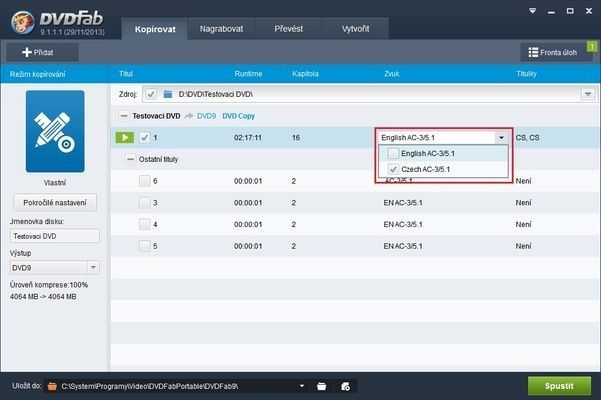Click Není subtitles cell in title 3 row
601x400 pixels.
(x=523, y=203)
